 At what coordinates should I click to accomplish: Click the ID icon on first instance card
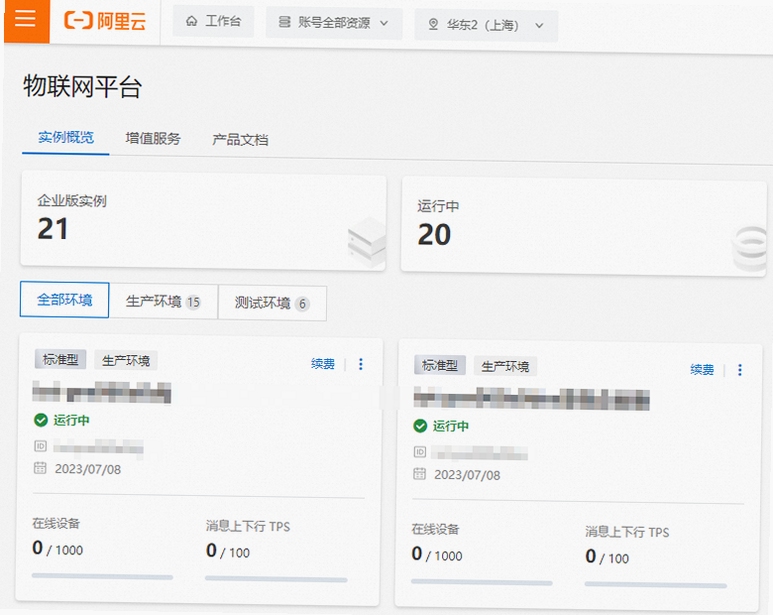[x=40, y=446]
